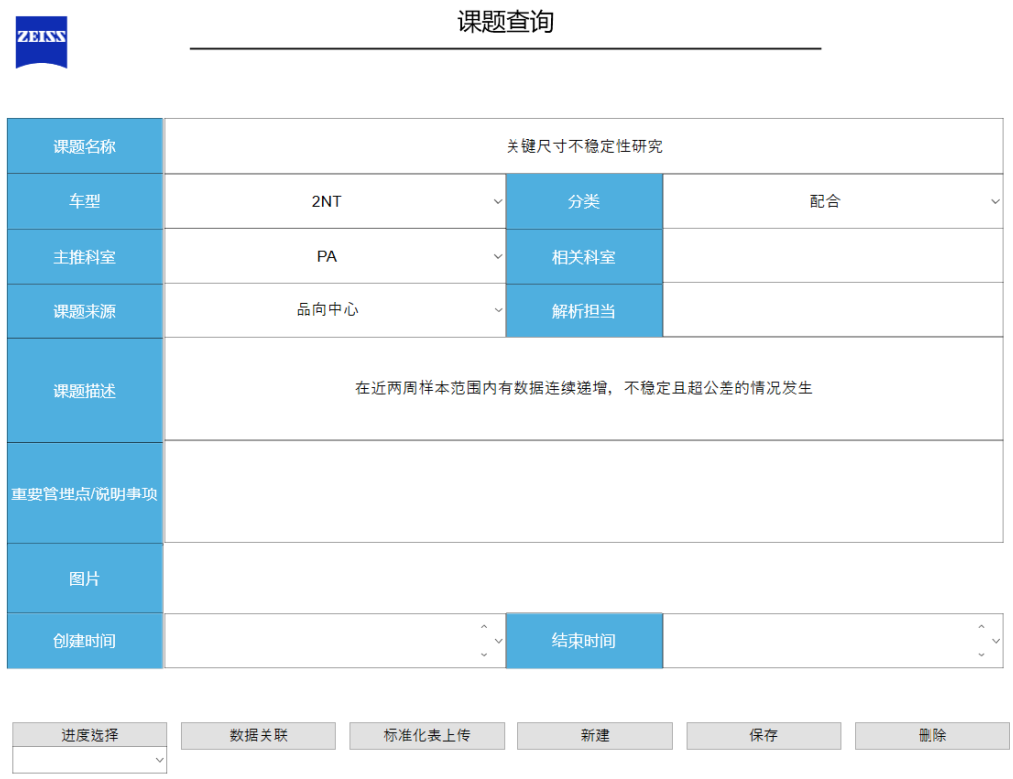
Task: Open the 车型 dropdown showing 2NT
Action: coord(335,201)
